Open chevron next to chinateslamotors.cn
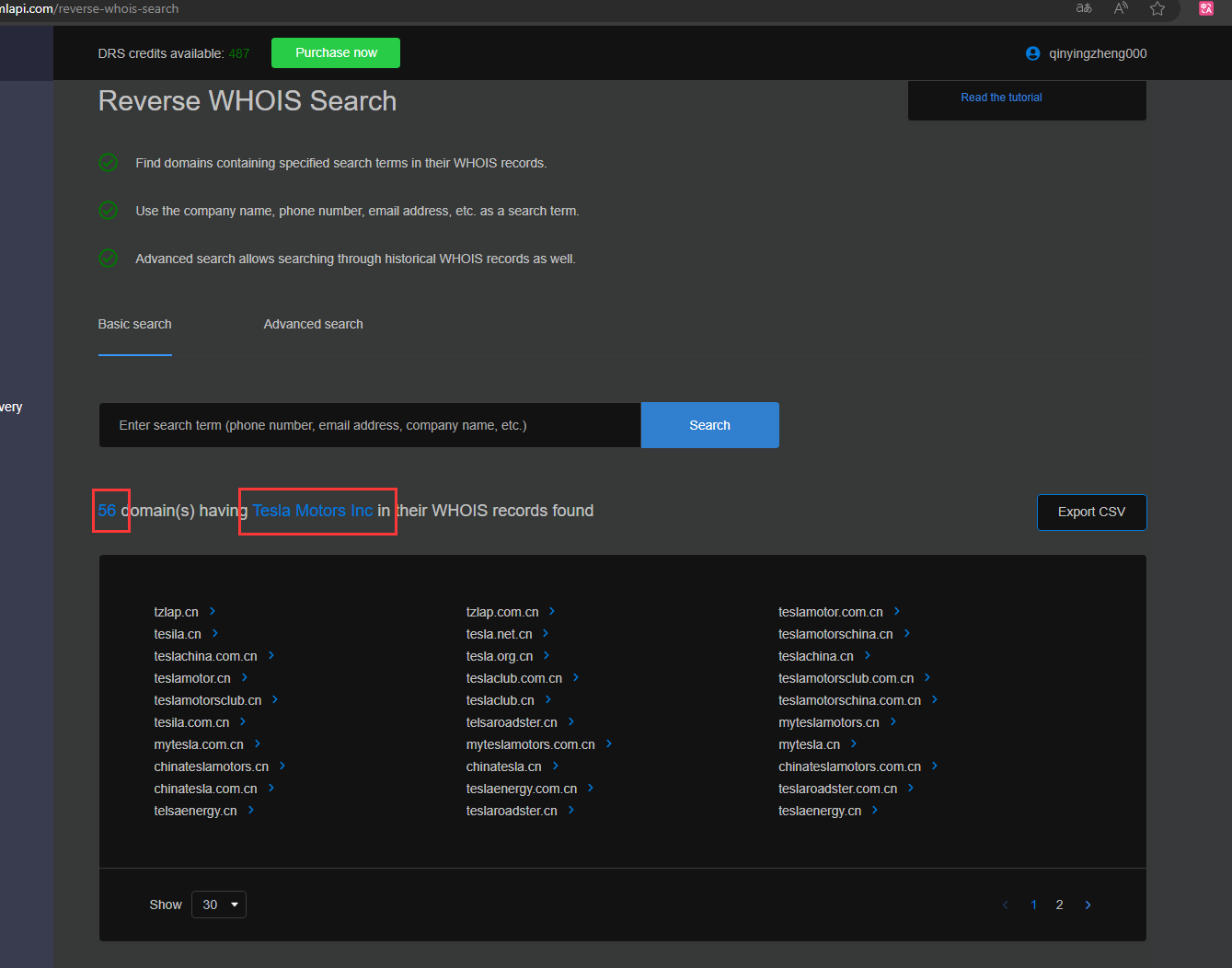This screenshot has height=968, width=1232. pos(282,766)
